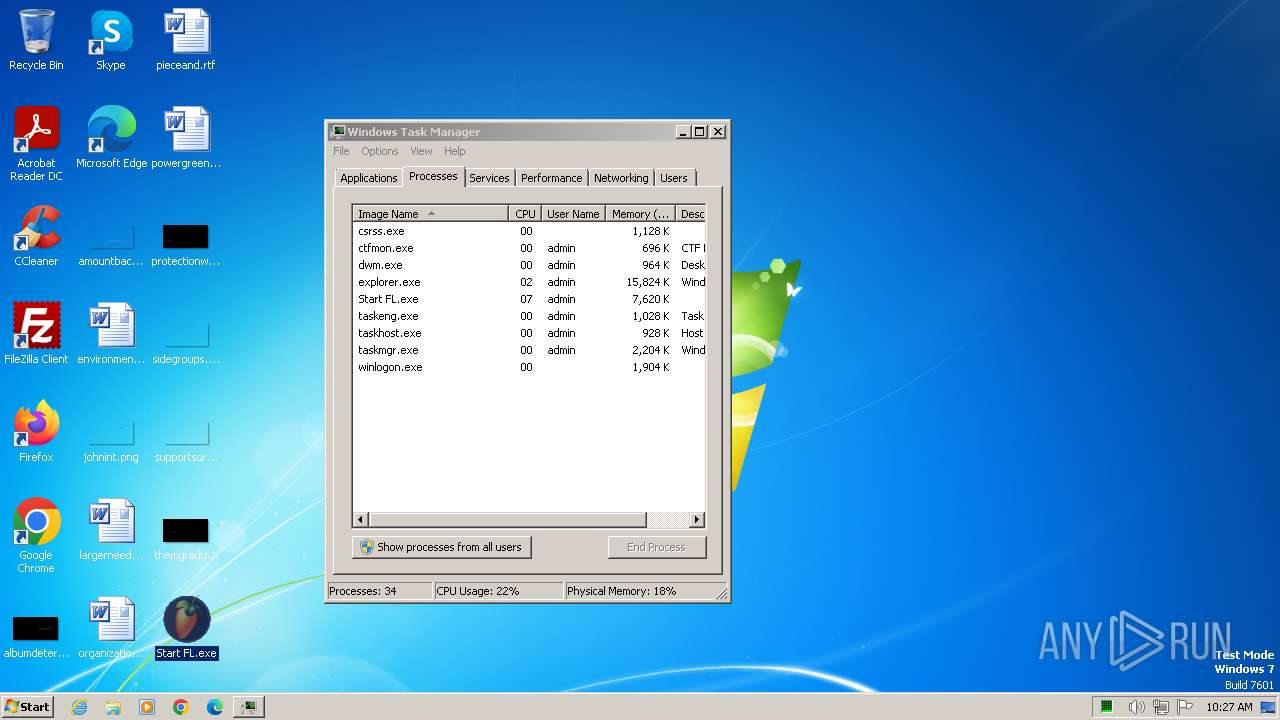This screenshot has height=720, width=1280.
Task: Select the Start FL.exe desktop icon
Action: [x=186, y=628]
